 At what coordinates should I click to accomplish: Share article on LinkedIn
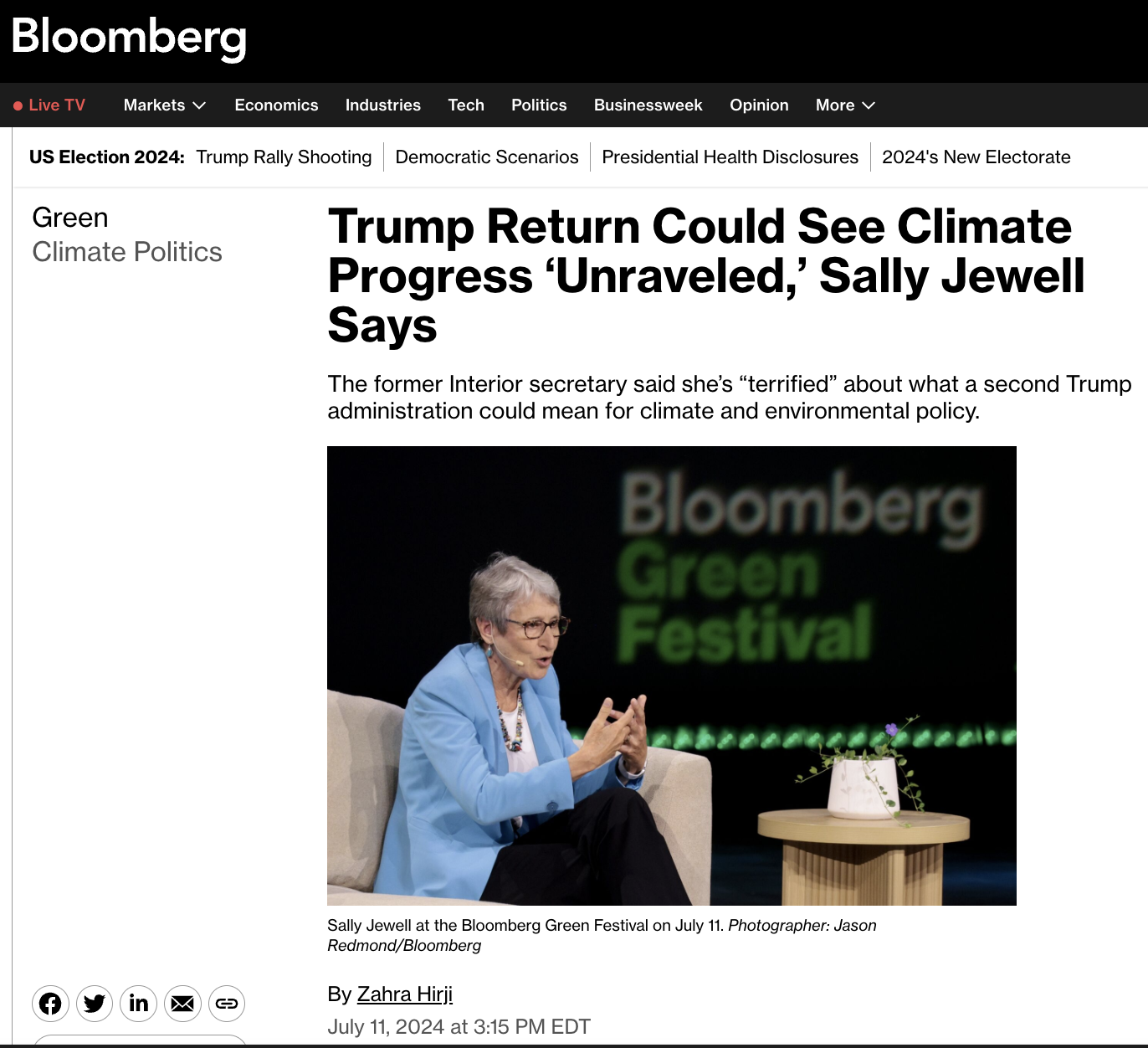tap(139, 1003)
